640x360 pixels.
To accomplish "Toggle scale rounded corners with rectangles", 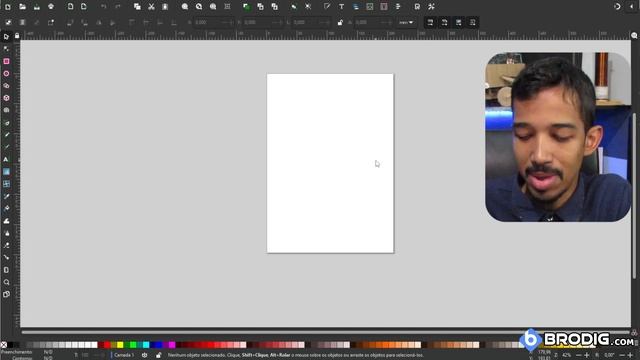I will point(444,22).
